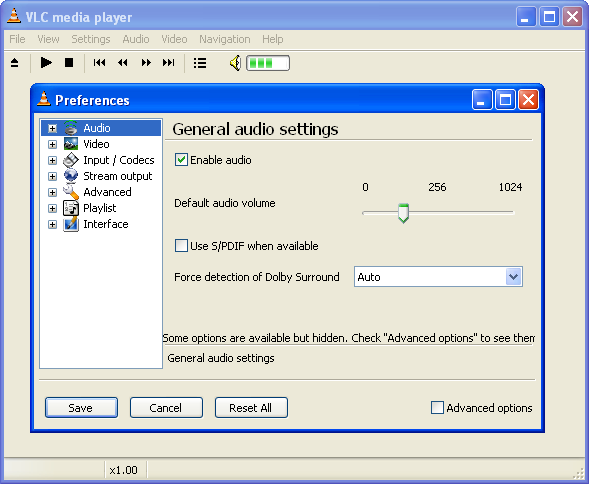Viewport: 589px width, 484px height.
Task: Click the default audio volume slider thumb
Action: (x=403, y=213)
